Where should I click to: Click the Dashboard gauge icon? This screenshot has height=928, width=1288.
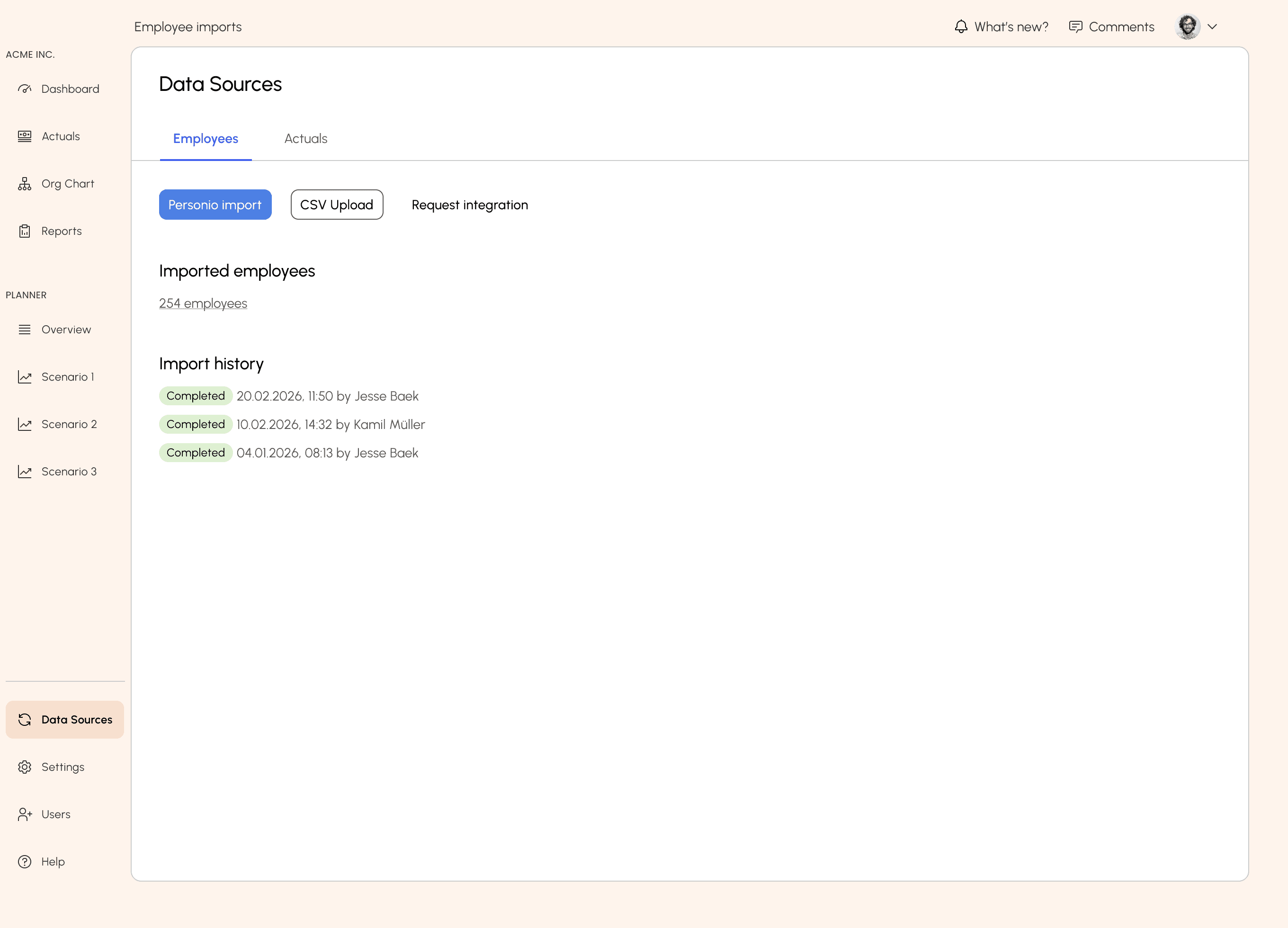pos(25,89)
